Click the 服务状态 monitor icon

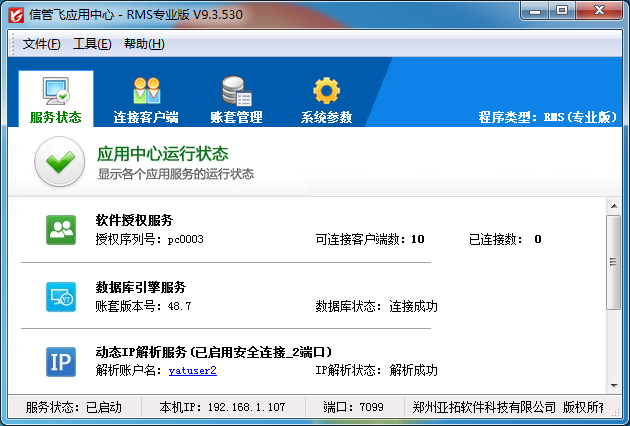(x=56, y=91)
